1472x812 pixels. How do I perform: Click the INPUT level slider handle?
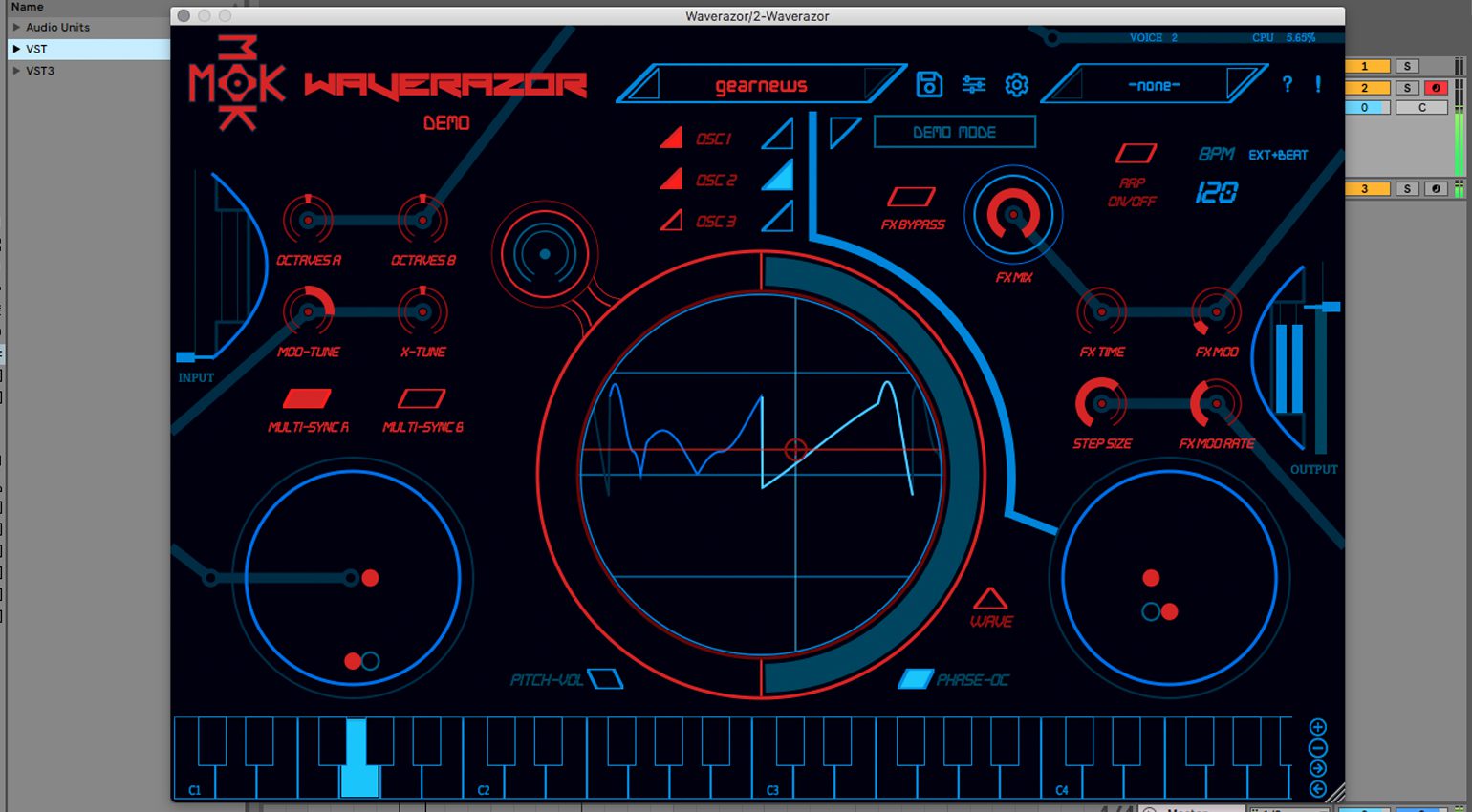coord(185,357)
